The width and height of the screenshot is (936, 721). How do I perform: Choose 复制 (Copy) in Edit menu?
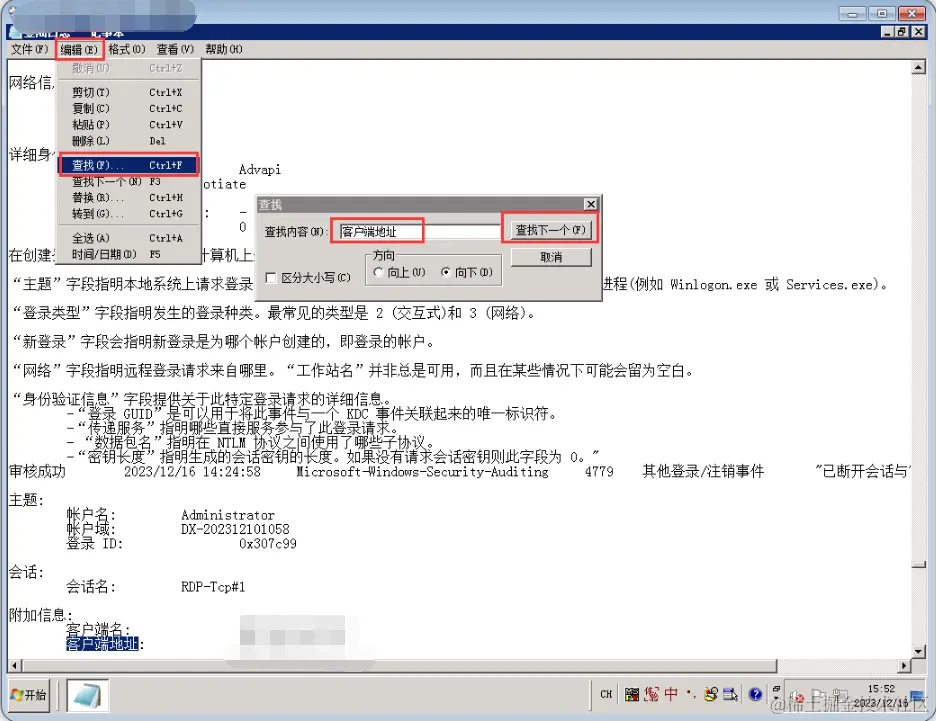[x=128, y=109]
